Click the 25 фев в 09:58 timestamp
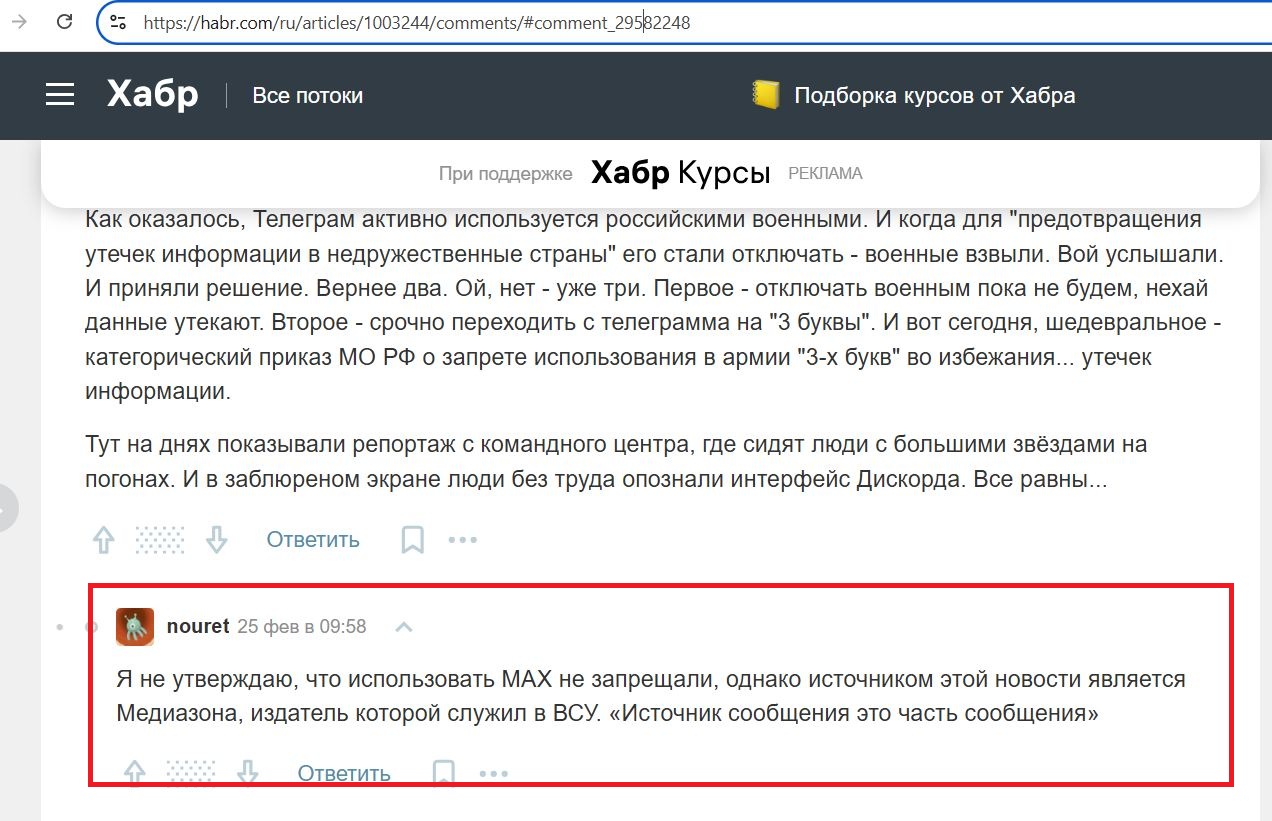The image size is (1272, 821). (x=302, y=627)
